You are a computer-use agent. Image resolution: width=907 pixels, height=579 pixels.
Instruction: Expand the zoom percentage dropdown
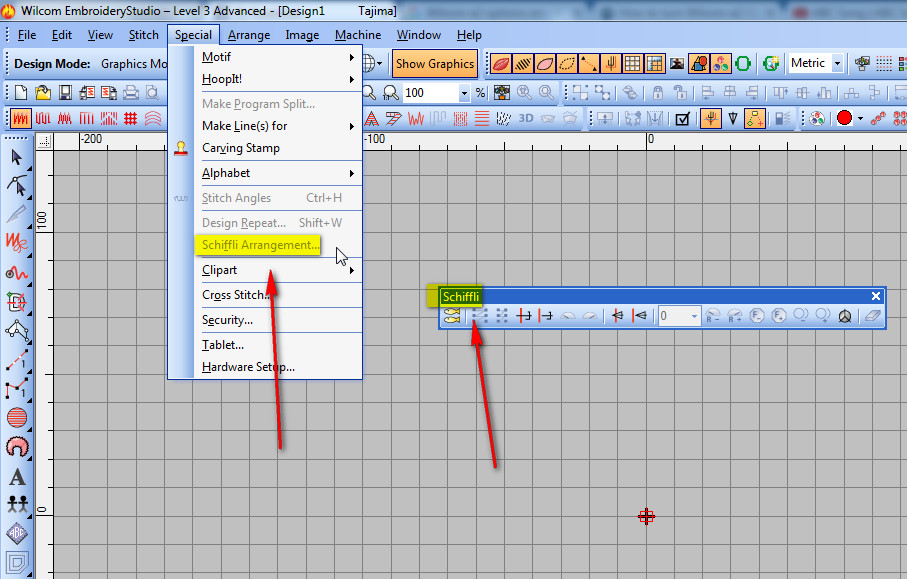coord(464,93)
